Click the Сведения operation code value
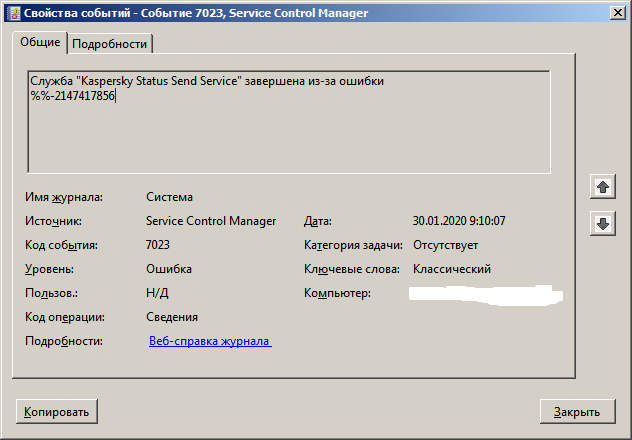Image resolution: width=632 pixels, height=440 pixels. 172,317
